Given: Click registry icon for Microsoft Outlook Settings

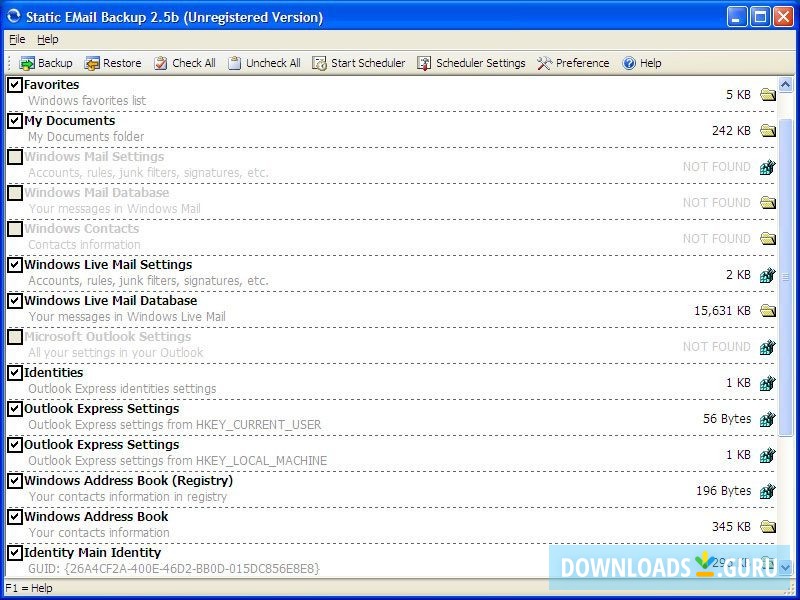Looking at the screenshot, I should (768, 347).
